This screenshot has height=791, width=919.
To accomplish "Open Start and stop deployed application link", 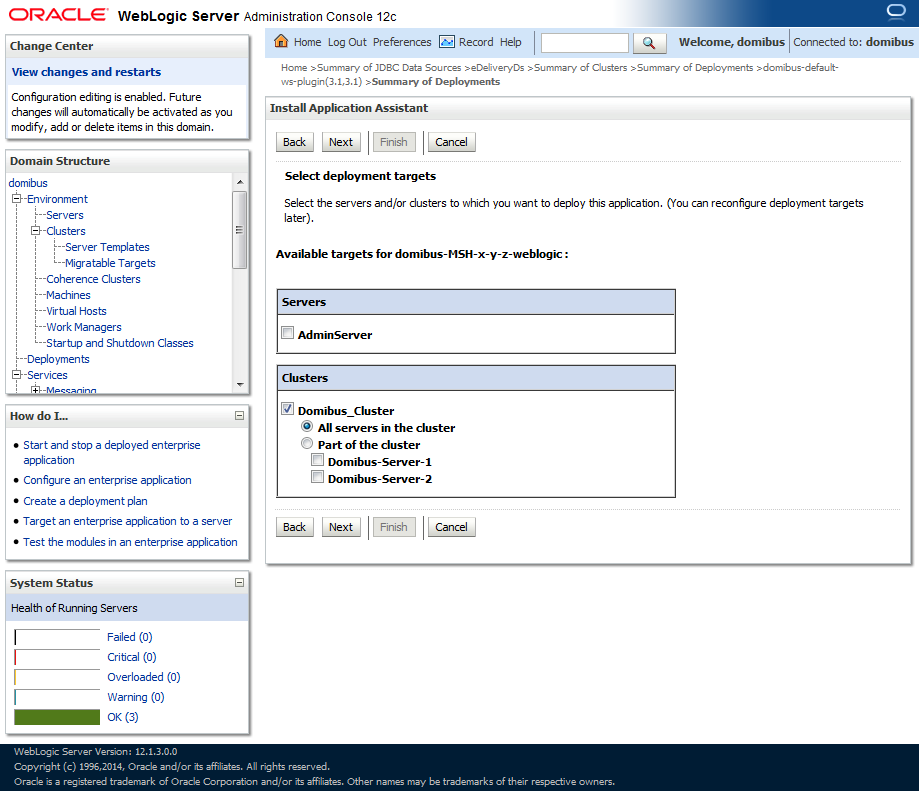I will tap(111, 452).
